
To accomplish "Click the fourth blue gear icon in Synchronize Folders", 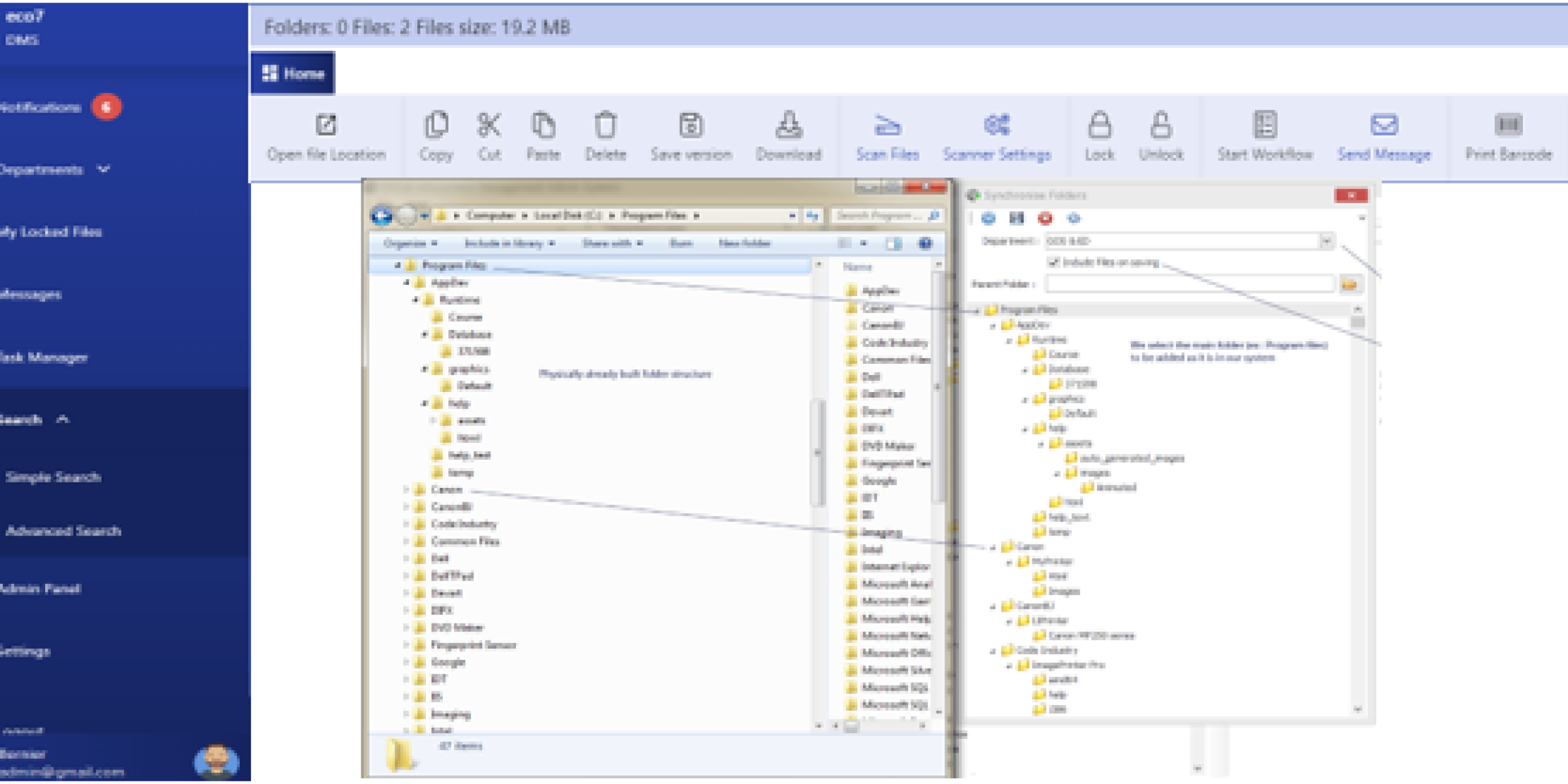I will 1074,218.
